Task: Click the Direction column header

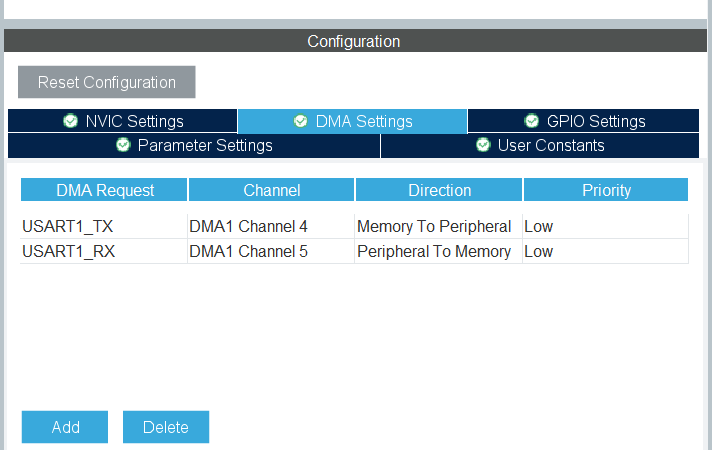Action: pos(439,190)
